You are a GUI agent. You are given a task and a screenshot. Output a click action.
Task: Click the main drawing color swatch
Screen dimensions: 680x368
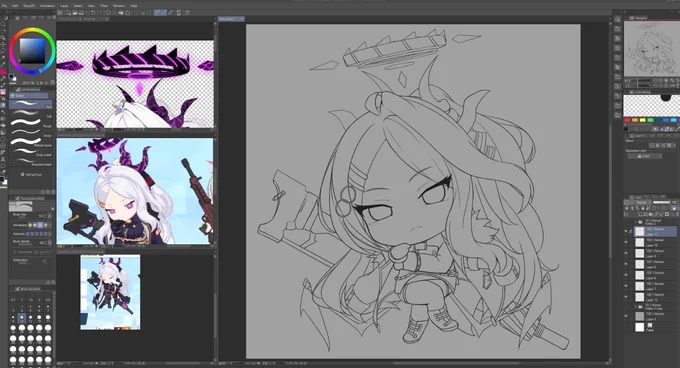(x=11, y=76)
